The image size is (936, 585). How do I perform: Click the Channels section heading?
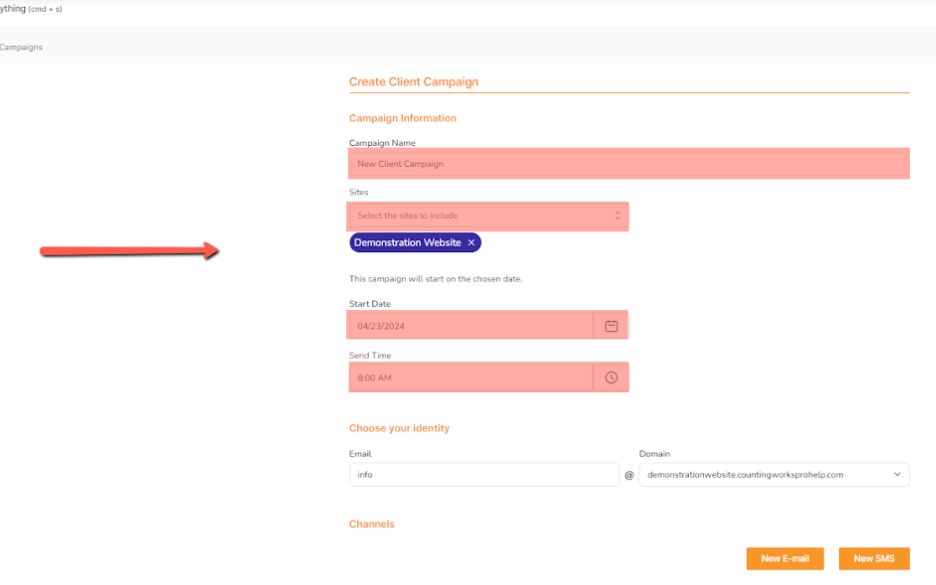[x=371, y=523]
